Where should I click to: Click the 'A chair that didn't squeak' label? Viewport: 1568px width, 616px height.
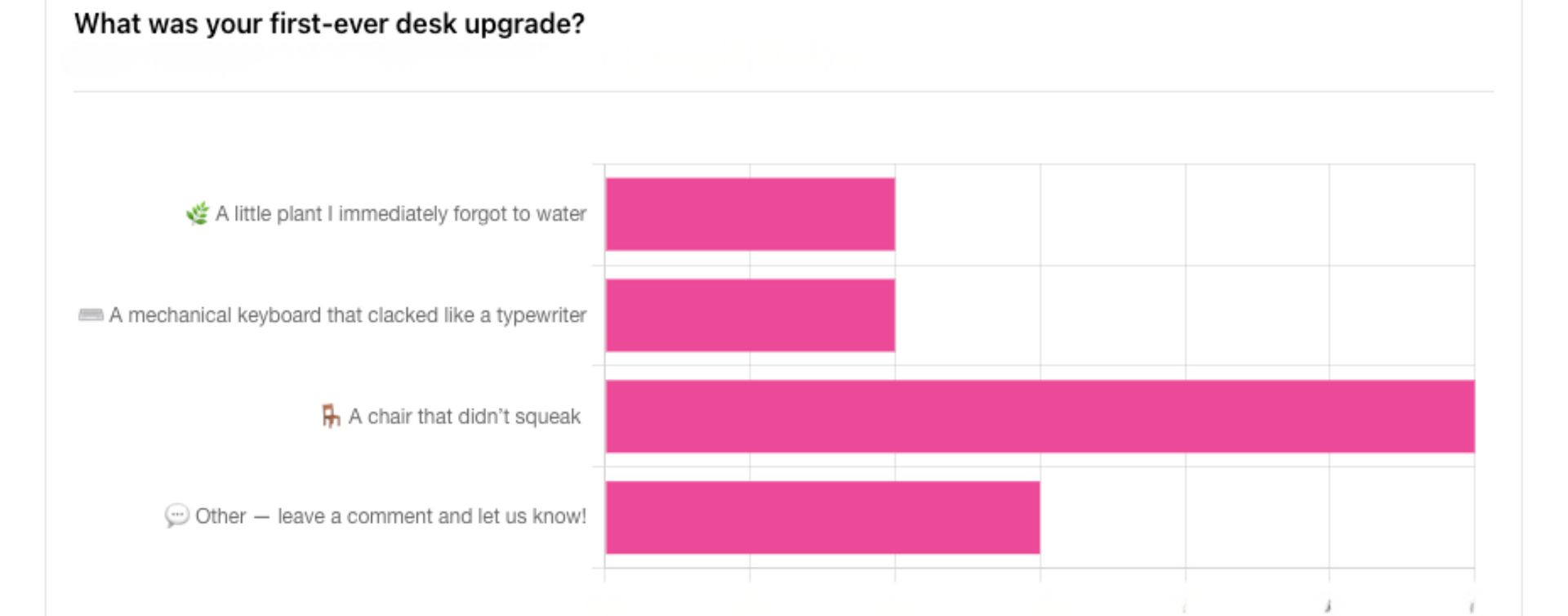(x=464, y=417)
